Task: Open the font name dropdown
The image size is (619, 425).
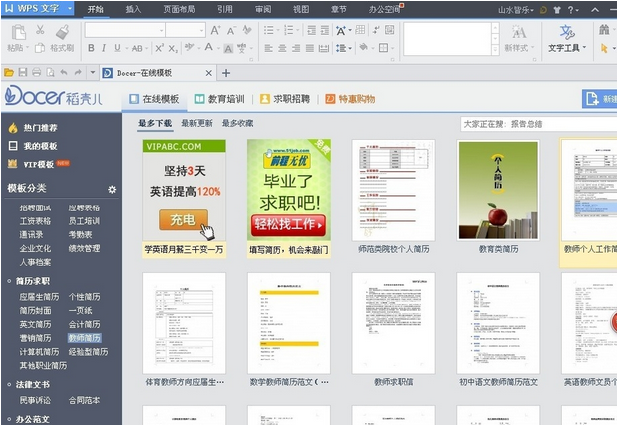Action: point(161,30)
